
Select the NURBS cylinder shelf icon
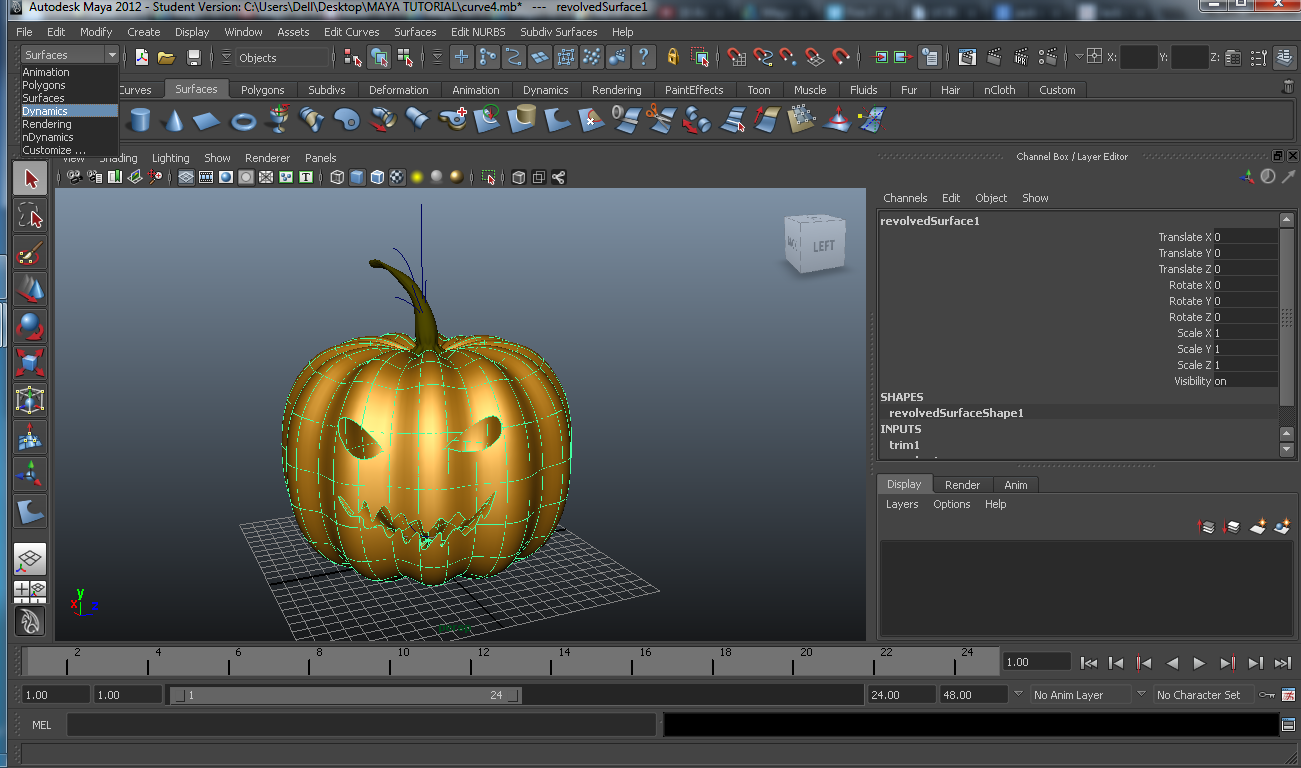pos(140,121)
